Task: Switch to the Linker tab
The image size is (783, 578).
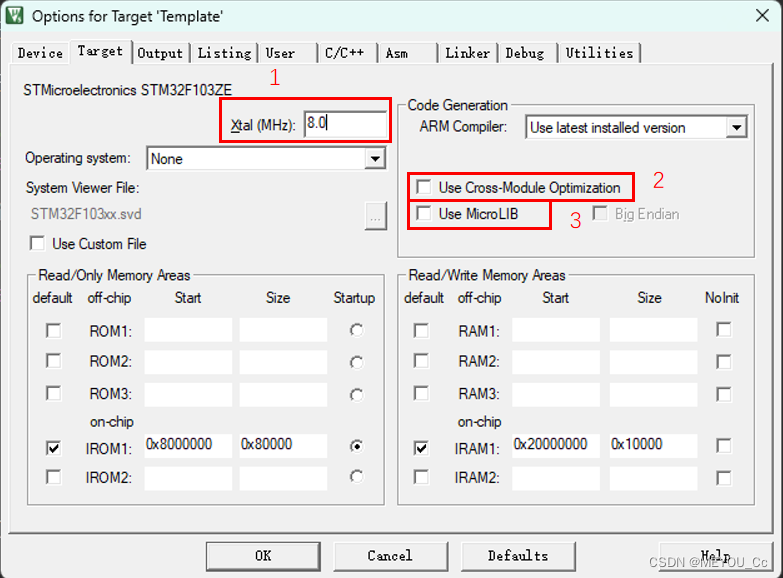Action: 467,53
